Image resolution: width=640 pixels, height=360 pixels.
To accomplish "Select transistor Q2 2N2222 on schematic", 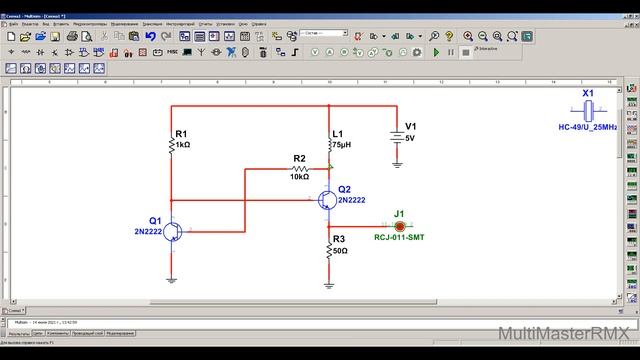I will pyautogui.click(x=328, y=200).
